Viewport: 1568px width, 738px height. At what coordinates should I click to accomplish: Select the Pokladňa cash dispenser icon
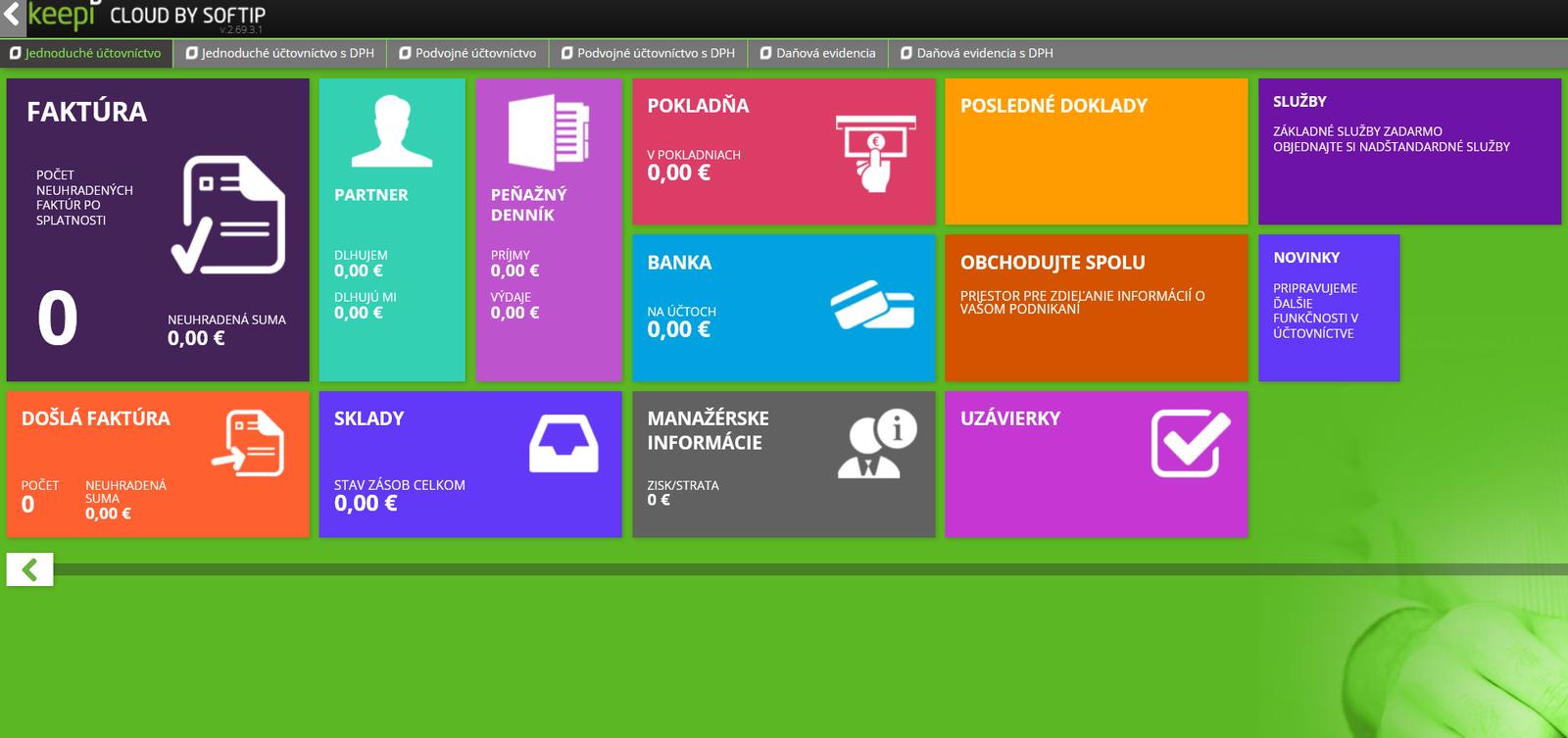(874, 152)
